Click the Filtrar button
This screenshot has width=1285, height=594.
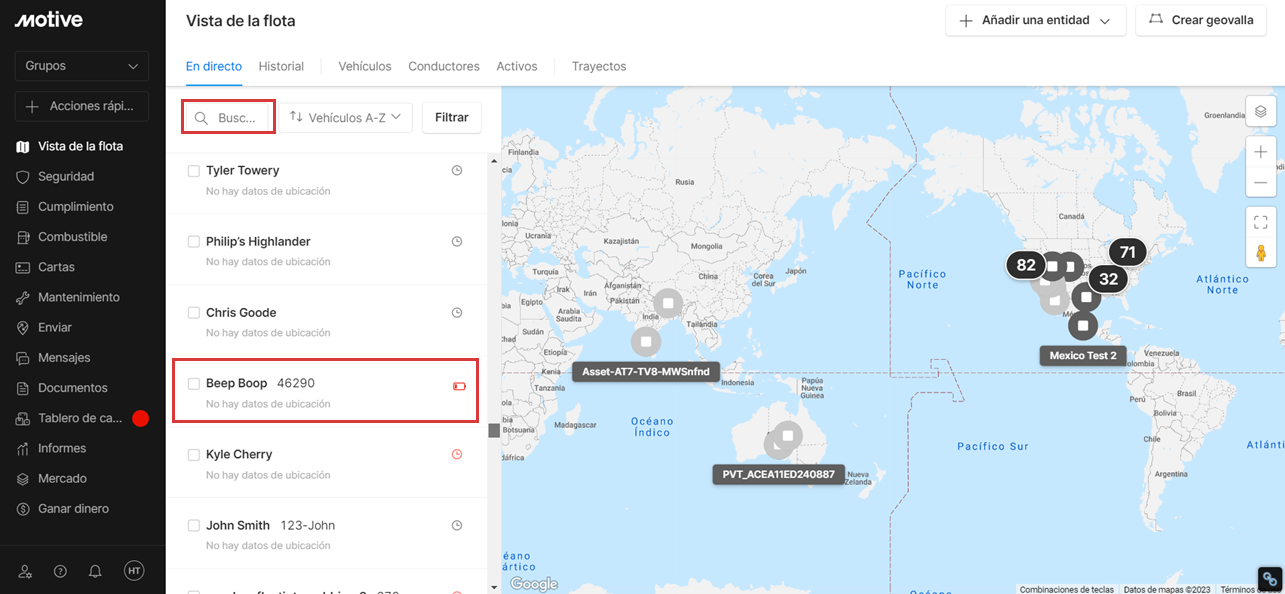pos(452,117)
